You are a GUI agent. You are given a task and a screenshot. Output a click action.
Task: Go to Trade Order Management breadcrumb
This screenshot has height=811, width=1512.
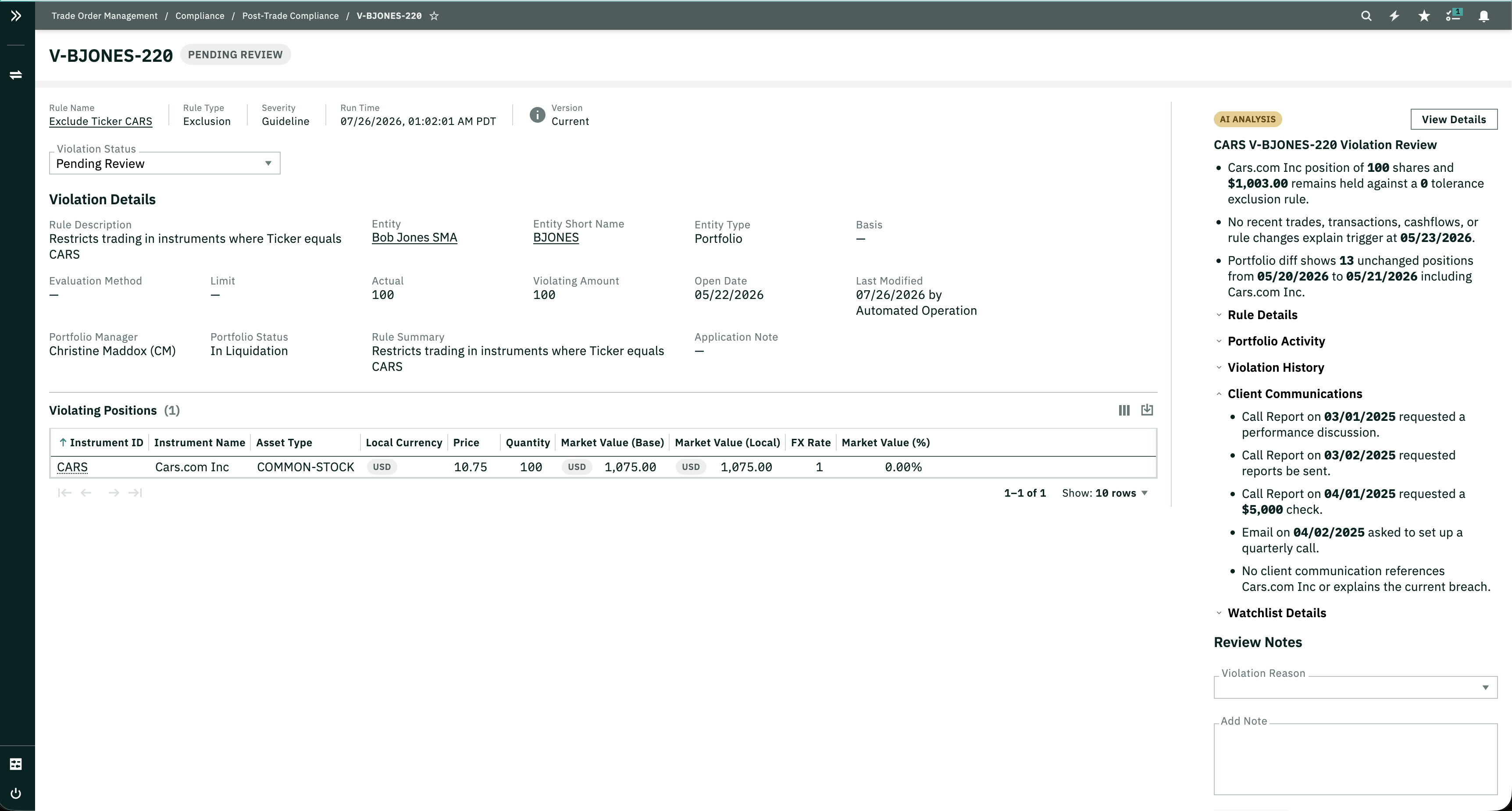104,16
